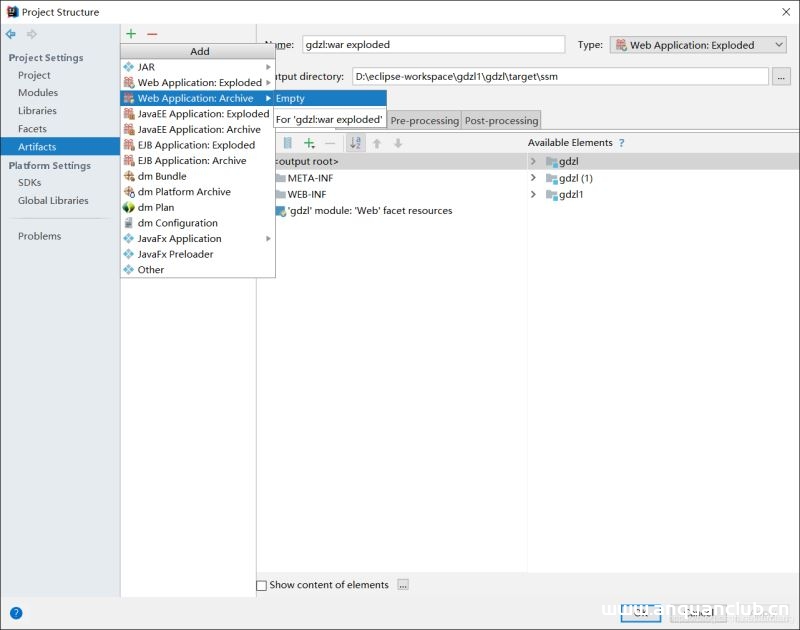
Task: Toggle Show content of elements checkbox
Action: tap(262, 585)
